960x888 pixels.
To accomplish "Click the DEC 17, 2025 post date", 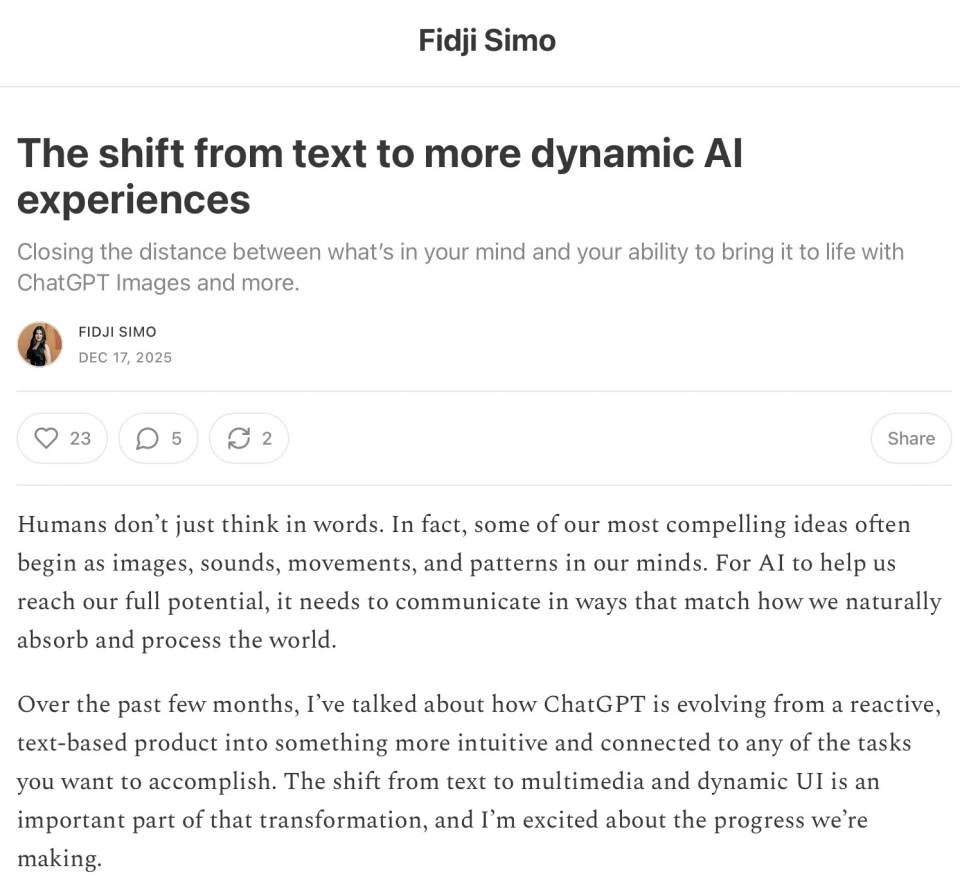I will [125, 358].
